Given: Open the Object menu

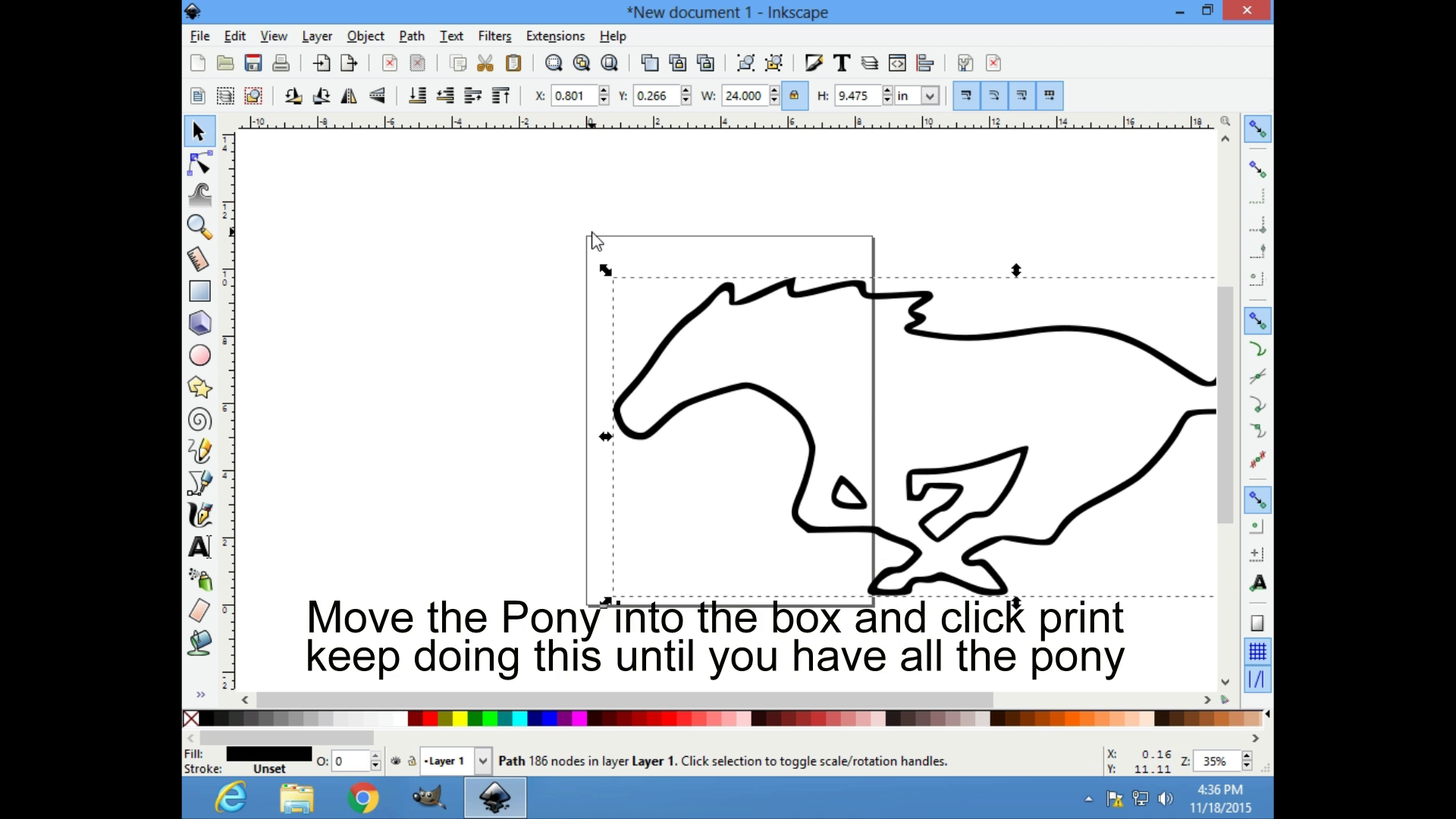Looking at the screenshot, I should 366,36.
